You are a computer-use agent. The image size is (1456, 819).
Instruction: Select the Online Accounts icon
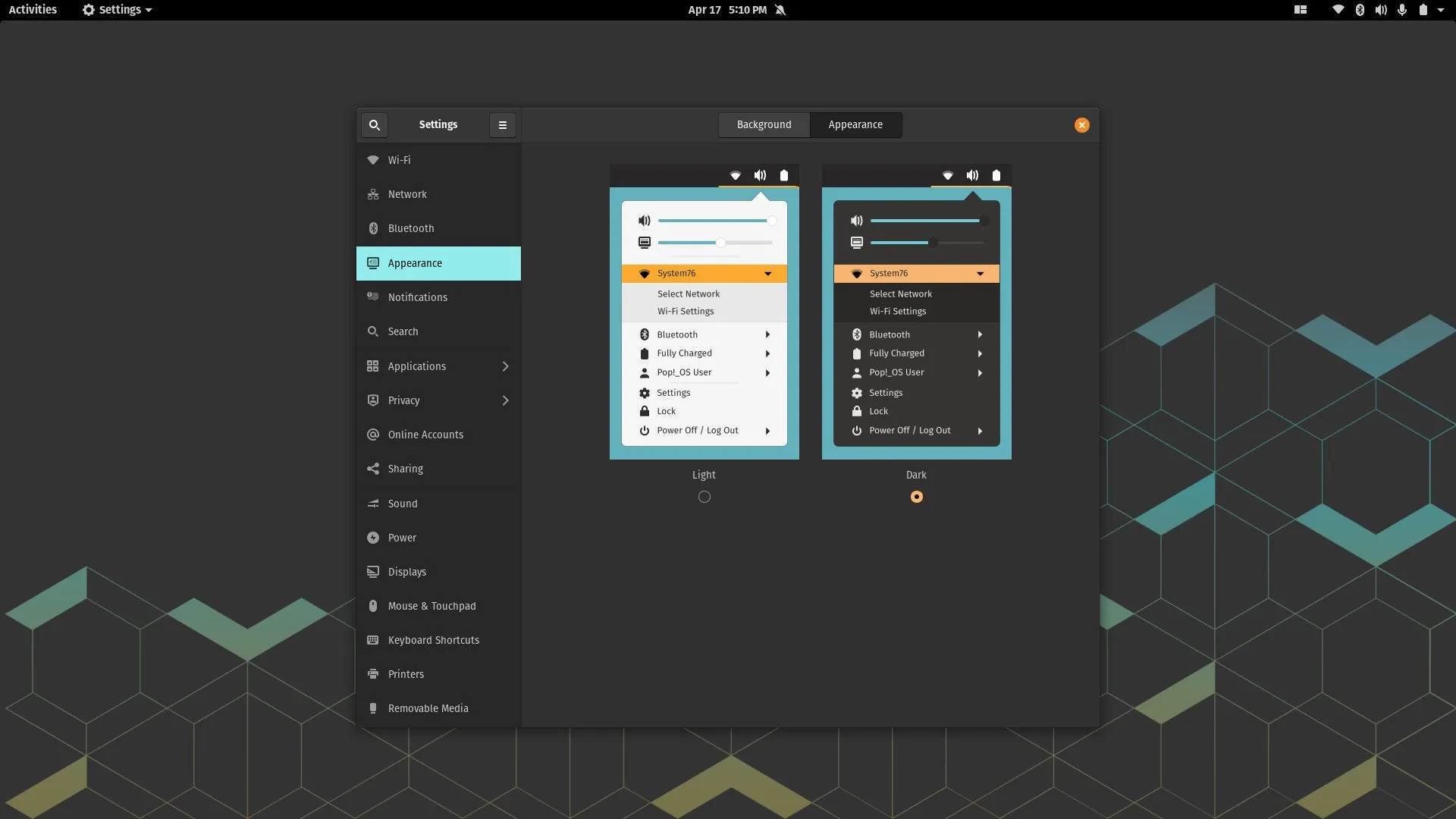click(x=373, y=435)
